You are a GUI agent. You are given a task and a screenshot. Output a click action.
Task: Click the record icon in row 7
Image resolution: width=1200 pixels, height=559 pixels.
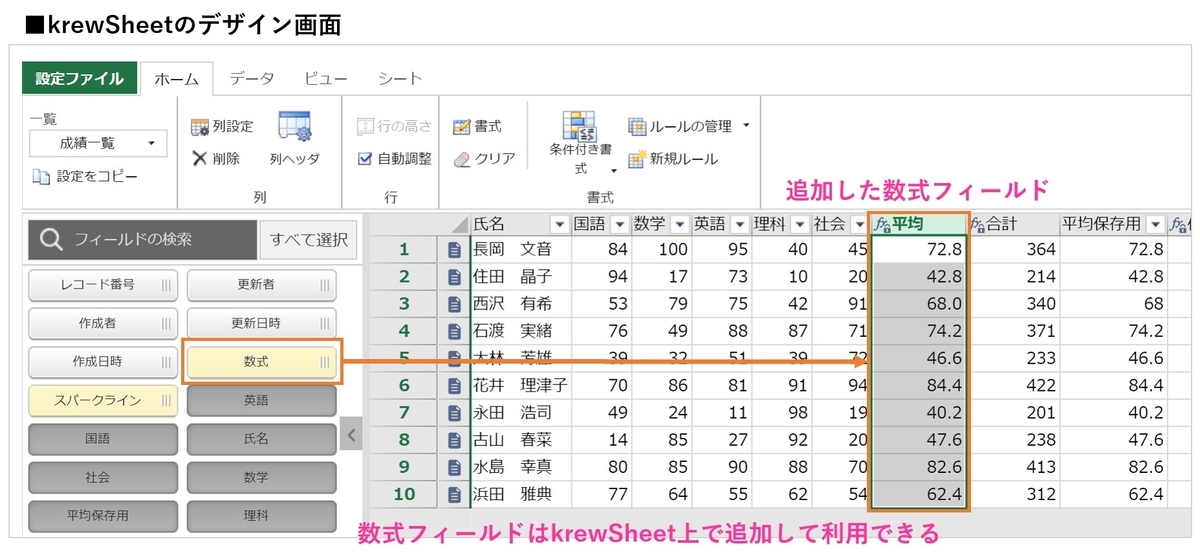click(x=456, y=412)
